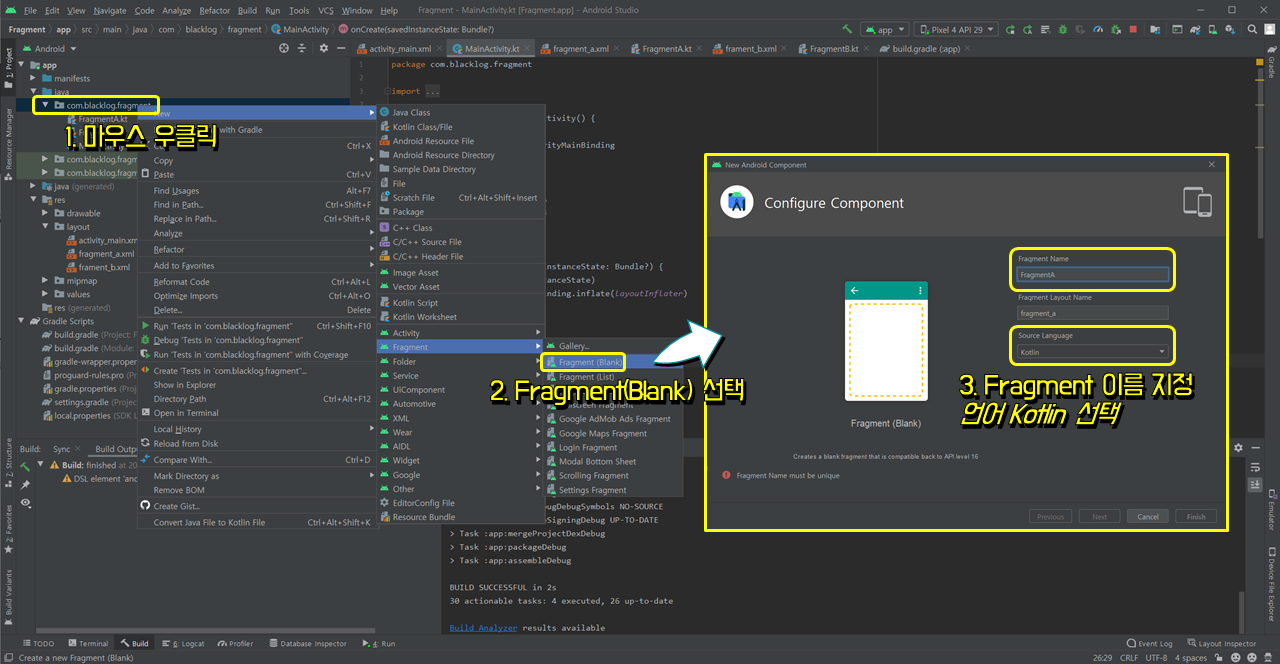Click the pin icon in Build panel
1280x664 pixels.
pyautogui.click(x=26, y=484)
